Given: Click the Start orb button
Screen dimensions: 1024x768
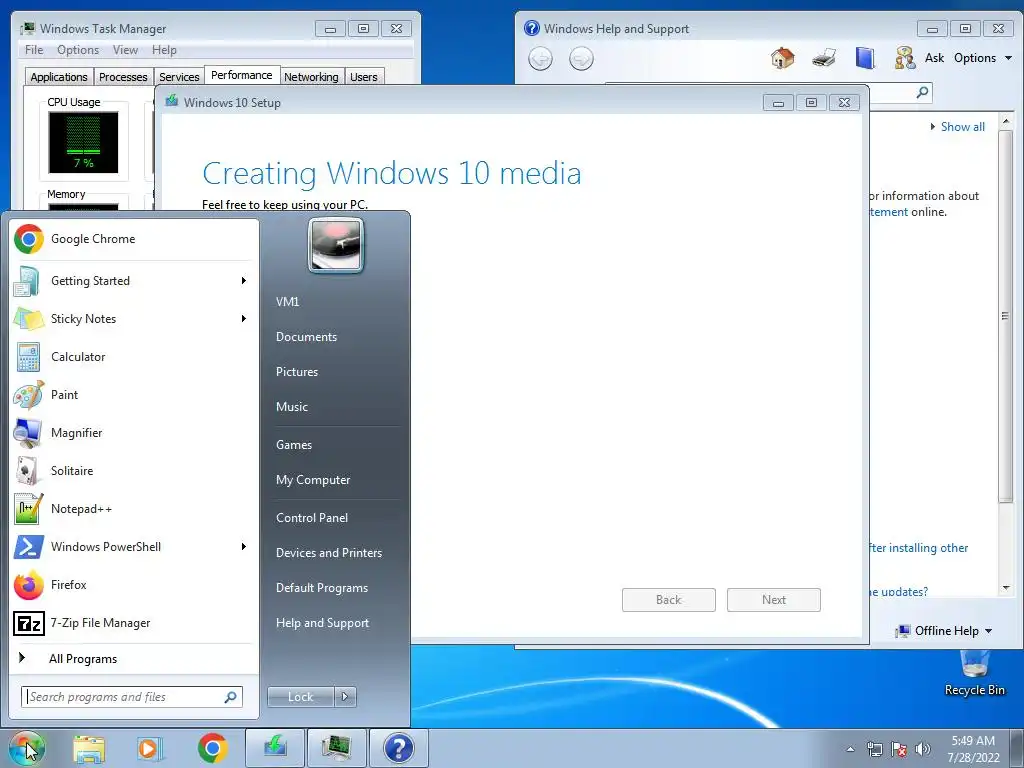Looking at the screenshot, I should click(26, 748).
